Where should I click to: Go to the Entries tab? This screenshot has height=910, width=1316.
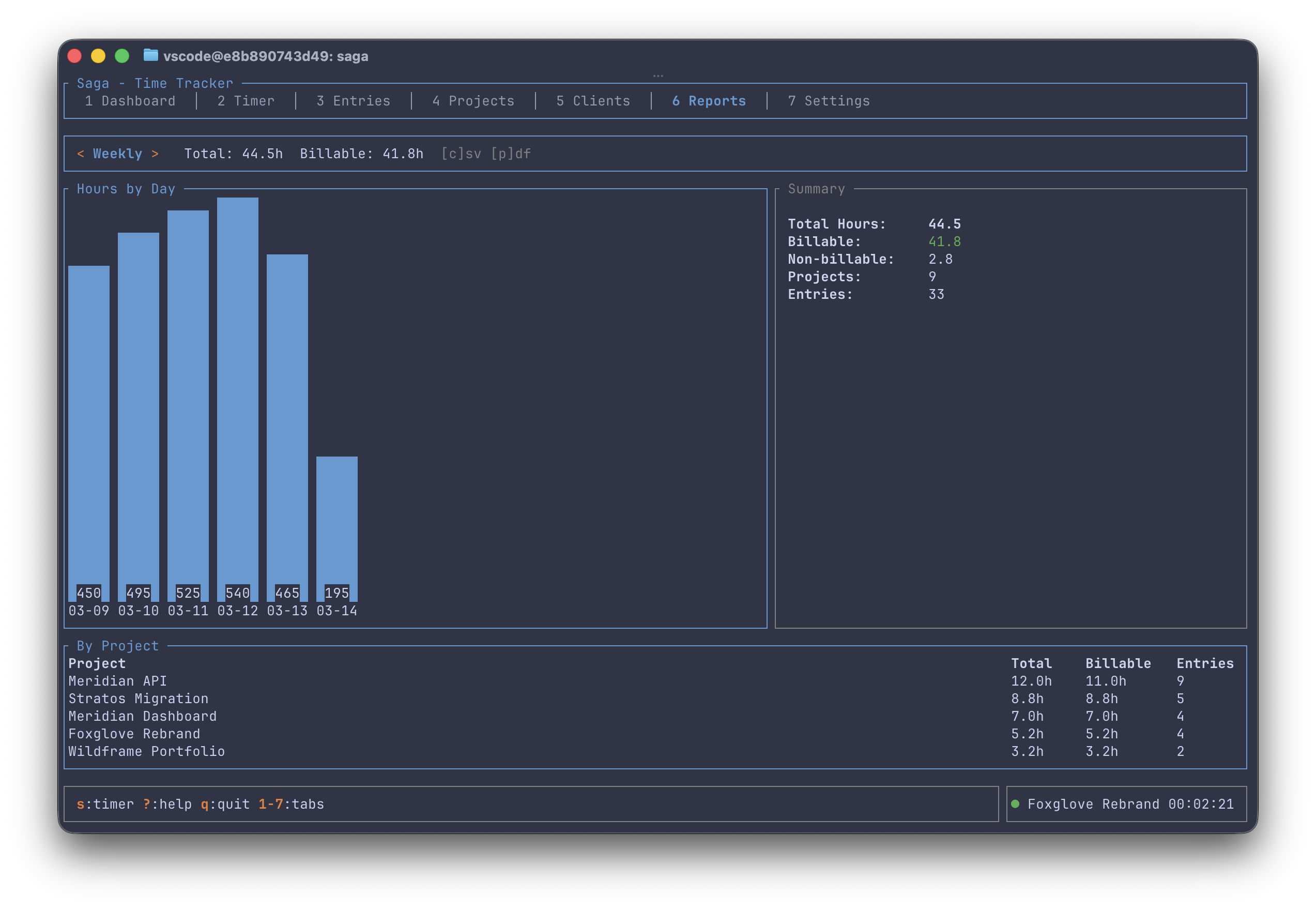click(x=354, y=101)
